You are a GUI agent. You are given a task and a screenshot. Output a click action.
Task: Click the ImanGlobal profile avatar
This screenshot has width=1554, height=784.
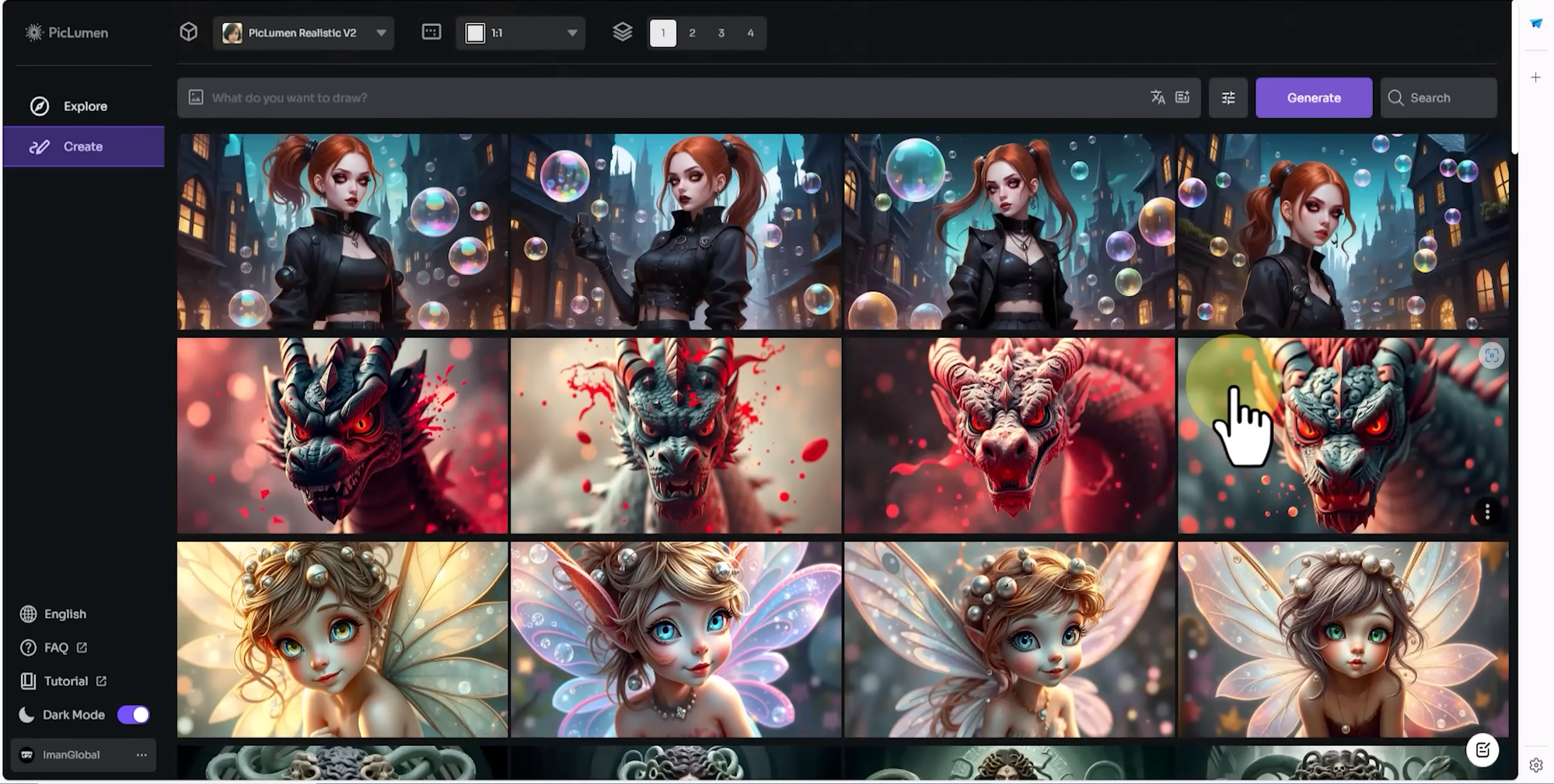[27, 754]
